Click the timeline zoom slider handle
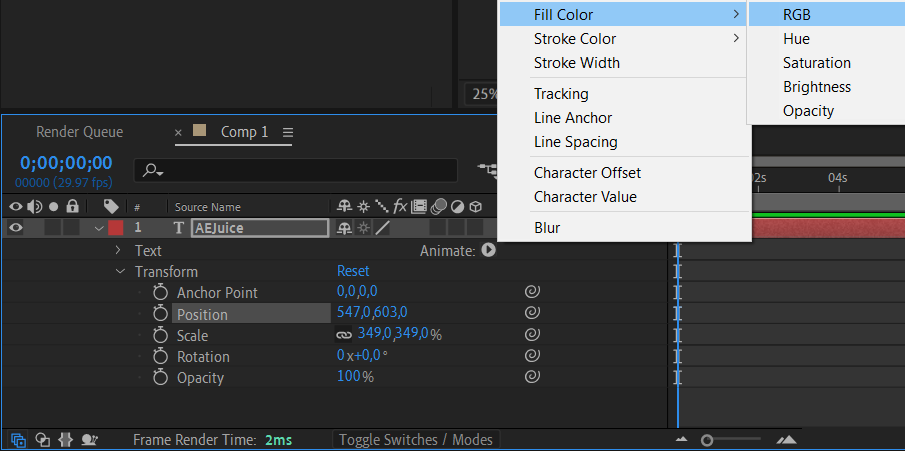The image size is (905, 451). point(708,440)
